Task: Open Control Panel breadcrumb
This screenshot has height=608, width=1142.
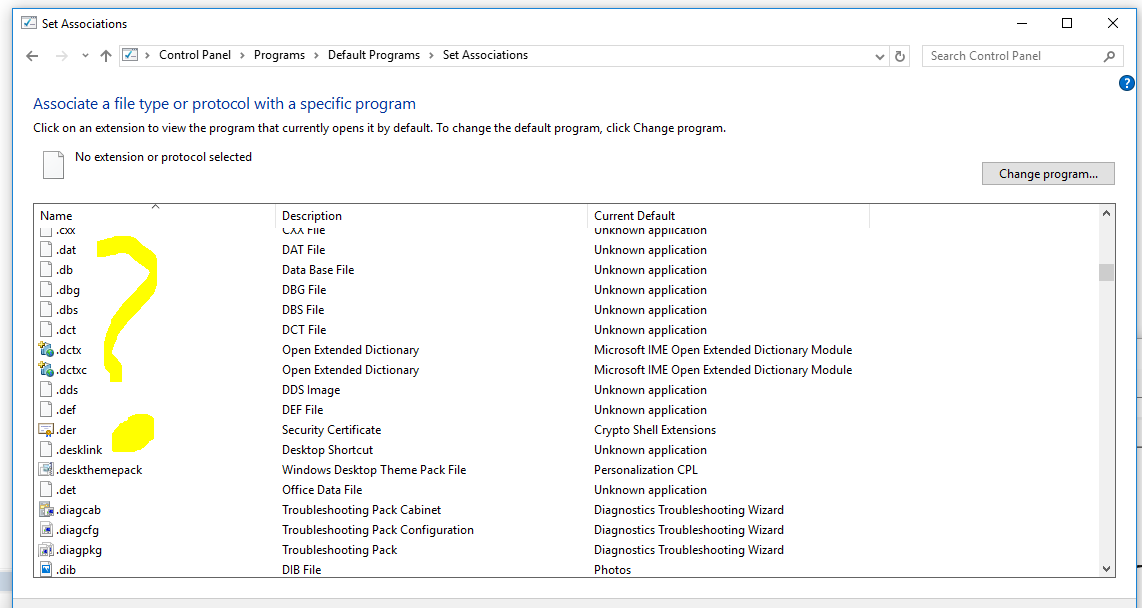Action: [195, 55]
